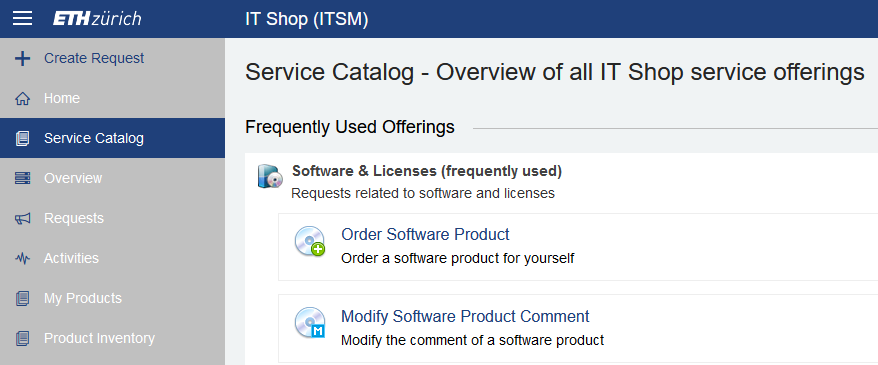
Task: Click the Product Inventory icon
Action: click(22, 338)
